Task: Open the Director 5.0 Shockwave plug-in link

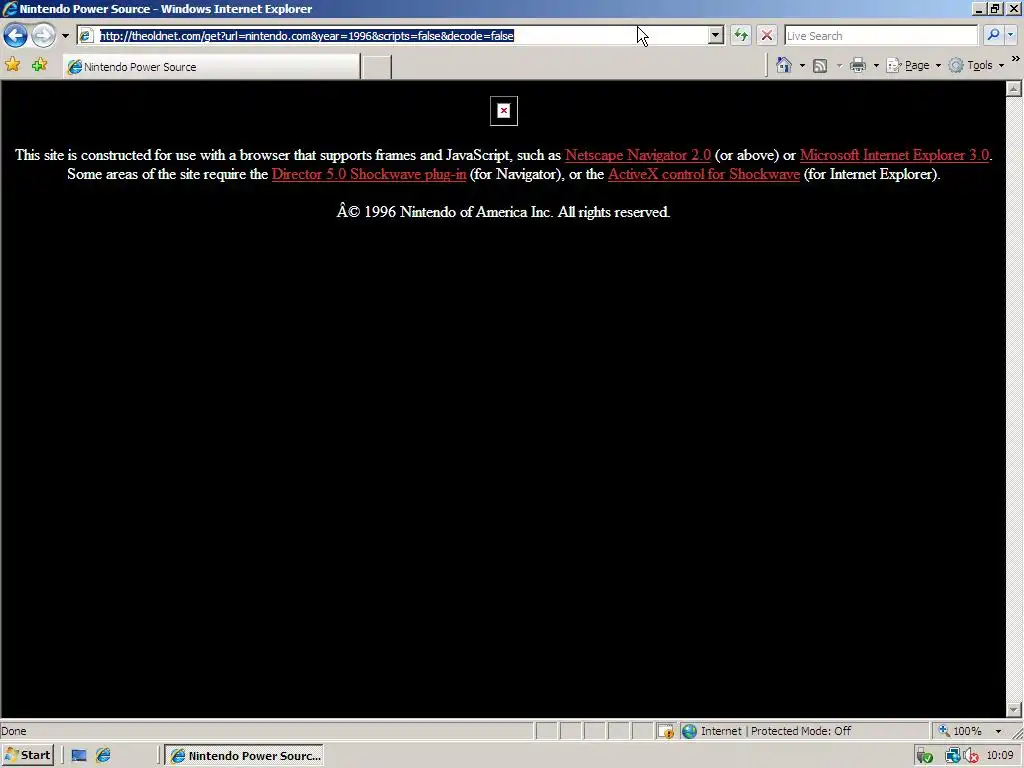Action: pyautogui.click(x=369, y=174)
